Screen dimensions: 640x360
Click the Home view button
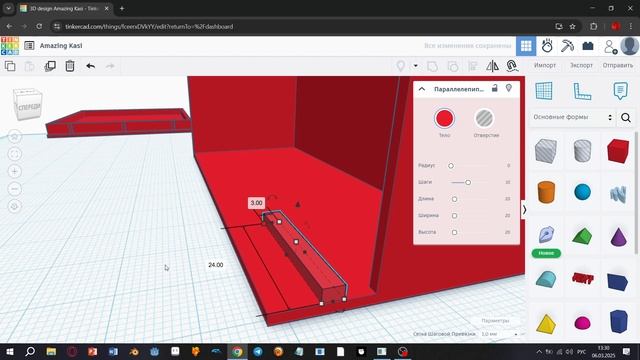pos(15,137)
